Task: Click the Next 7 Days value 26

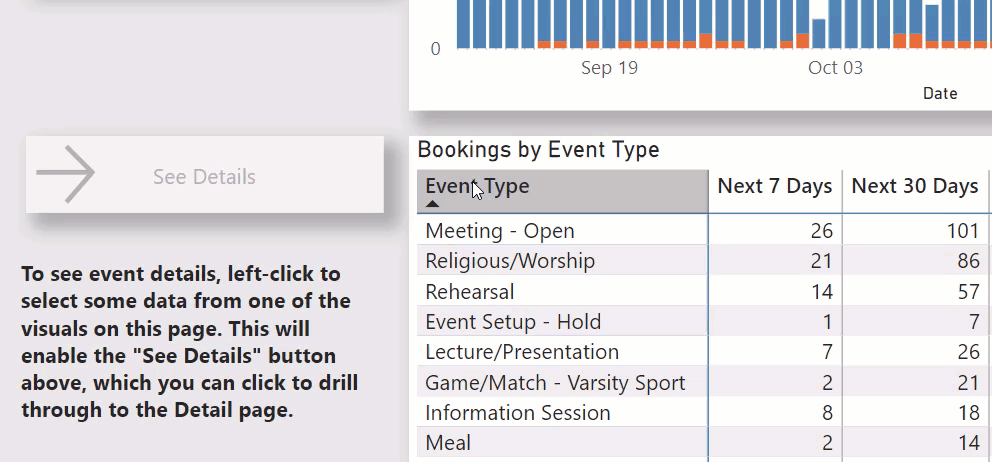Action: 822,231
